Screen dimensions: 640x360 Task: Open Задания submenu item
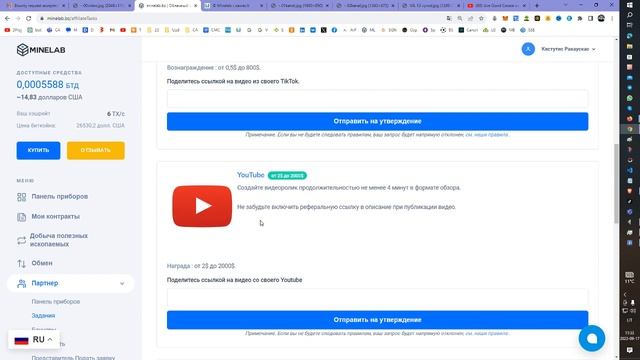[x=43, y=316]
